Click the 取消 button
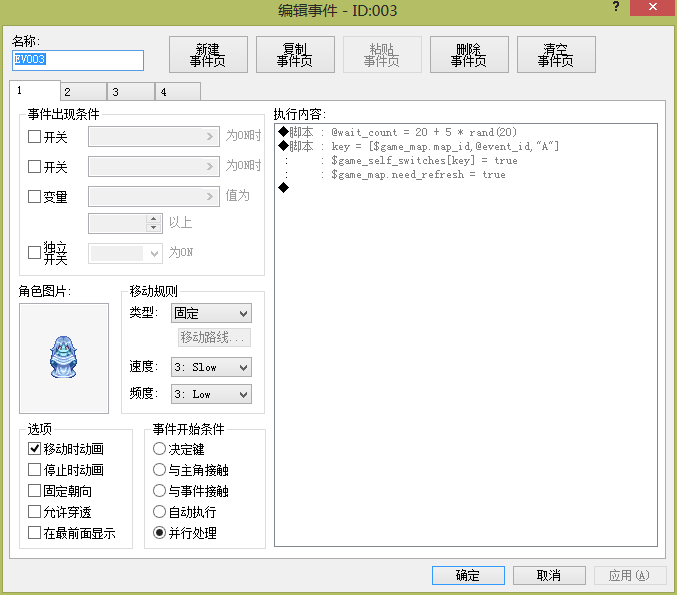The height and width of the screenshot is (595, 677). tap(549, 575)
